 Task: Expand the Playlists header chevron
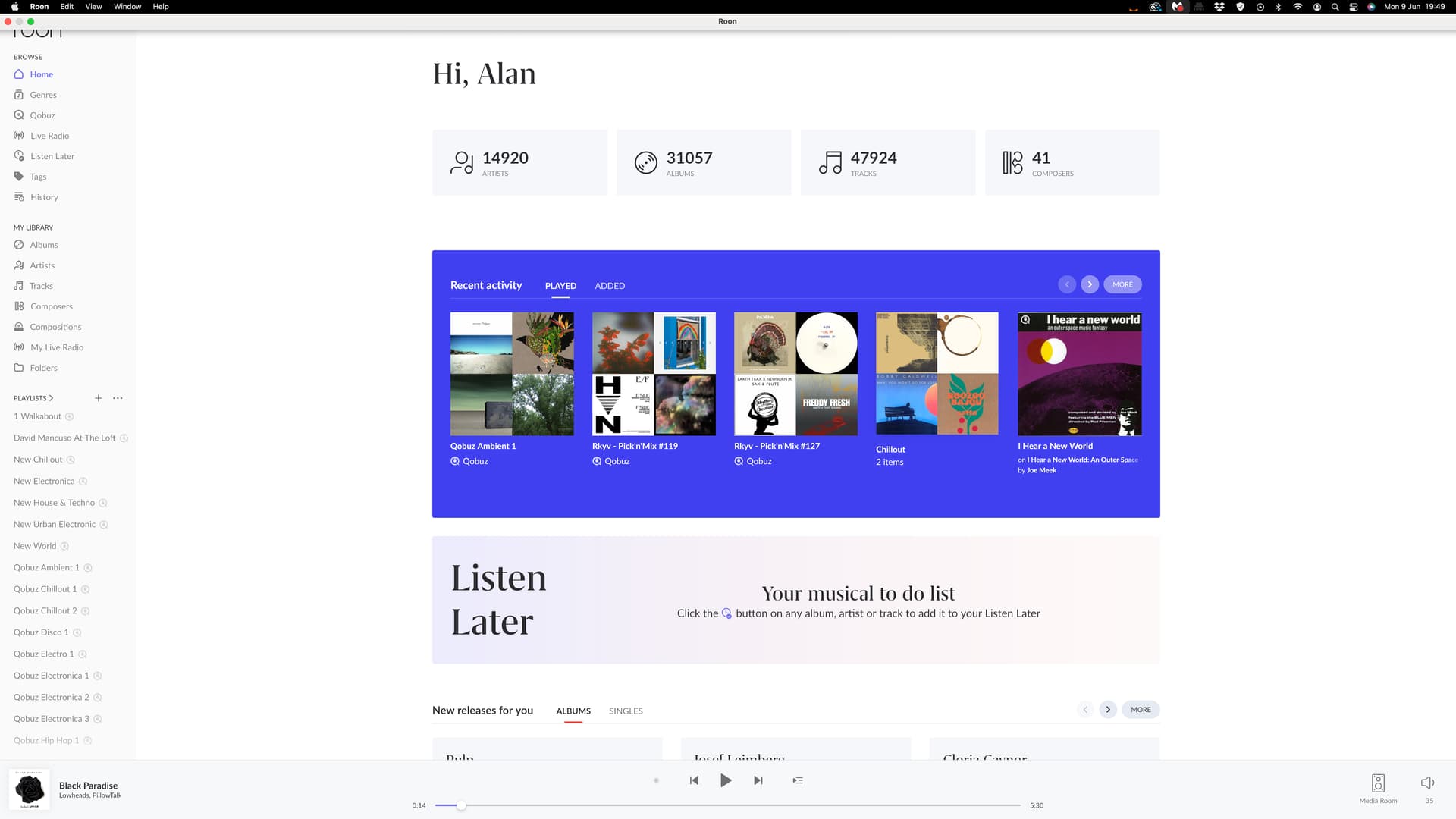tap(51, 398)
